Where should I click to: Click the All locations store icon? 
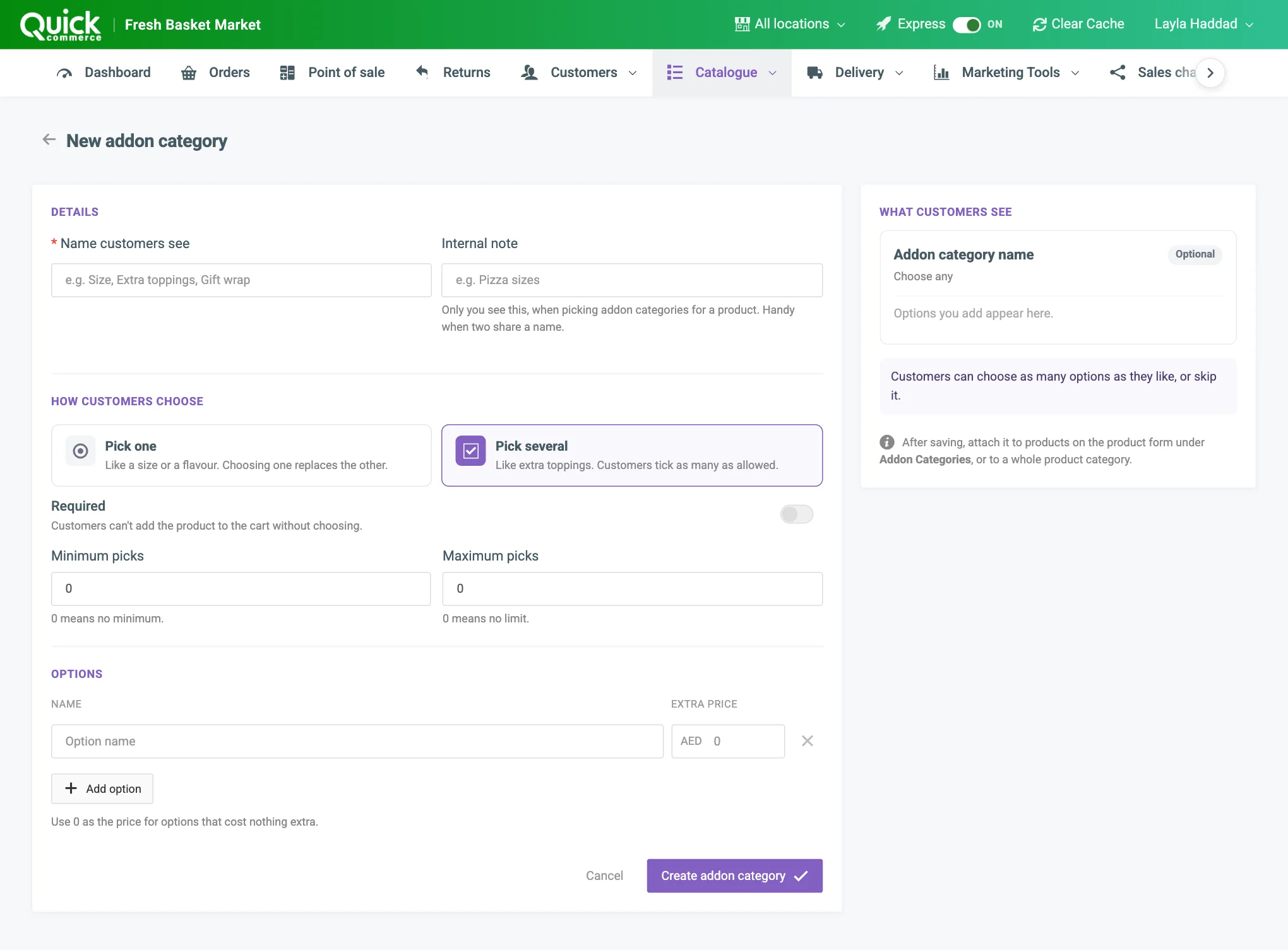[742, 24]
